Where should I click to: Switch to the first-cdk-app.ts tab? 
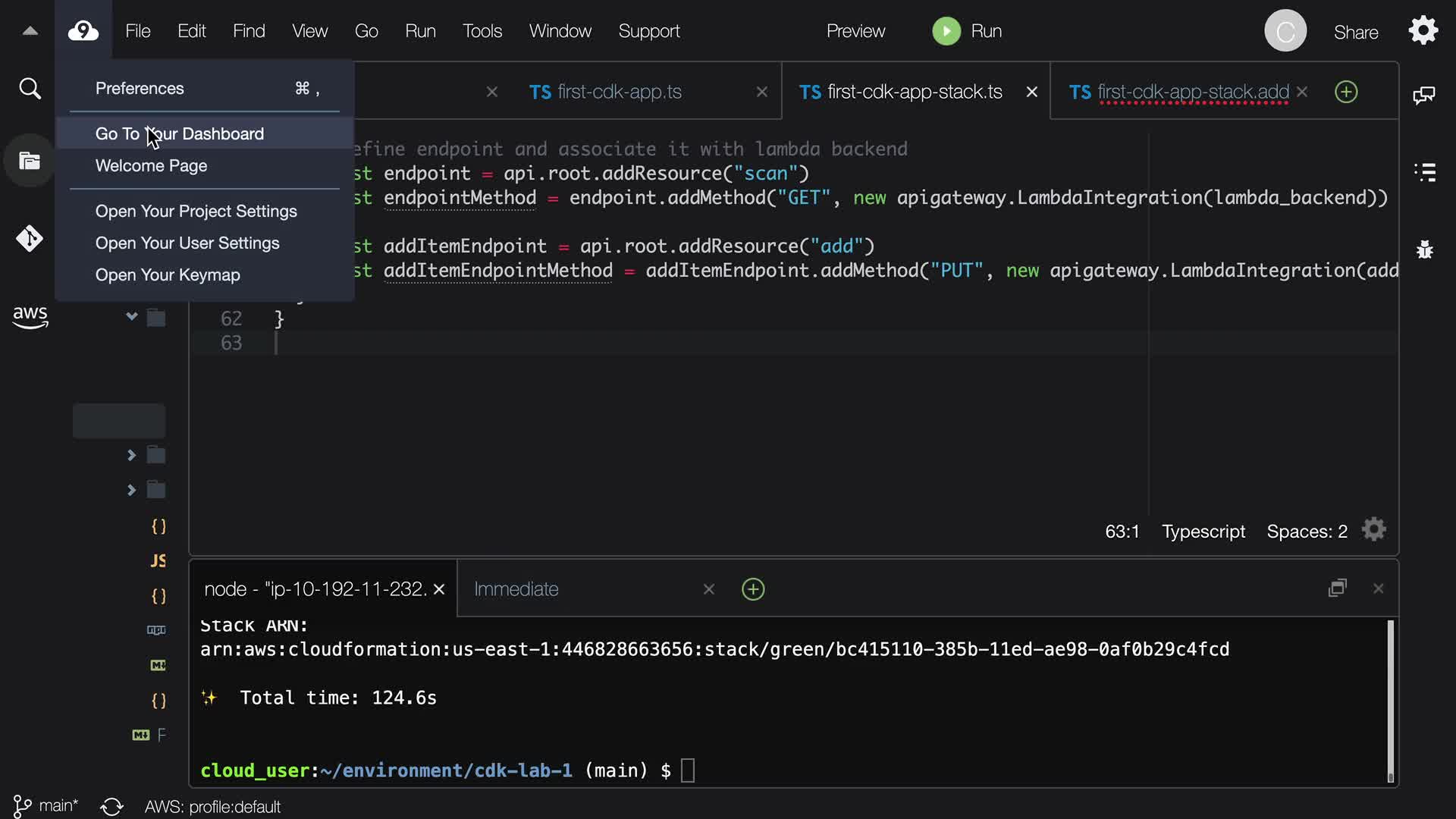pyautogui.click(x=620, y=92)
